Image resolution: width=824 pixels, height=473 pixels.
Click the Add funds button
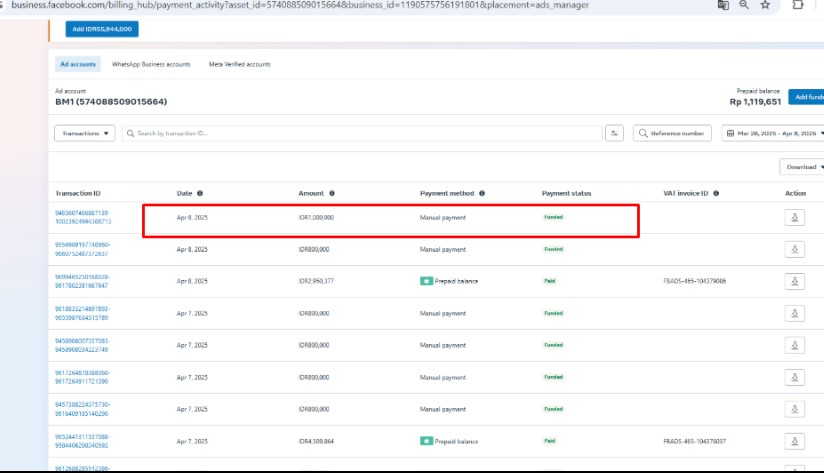tap(806, 97)
